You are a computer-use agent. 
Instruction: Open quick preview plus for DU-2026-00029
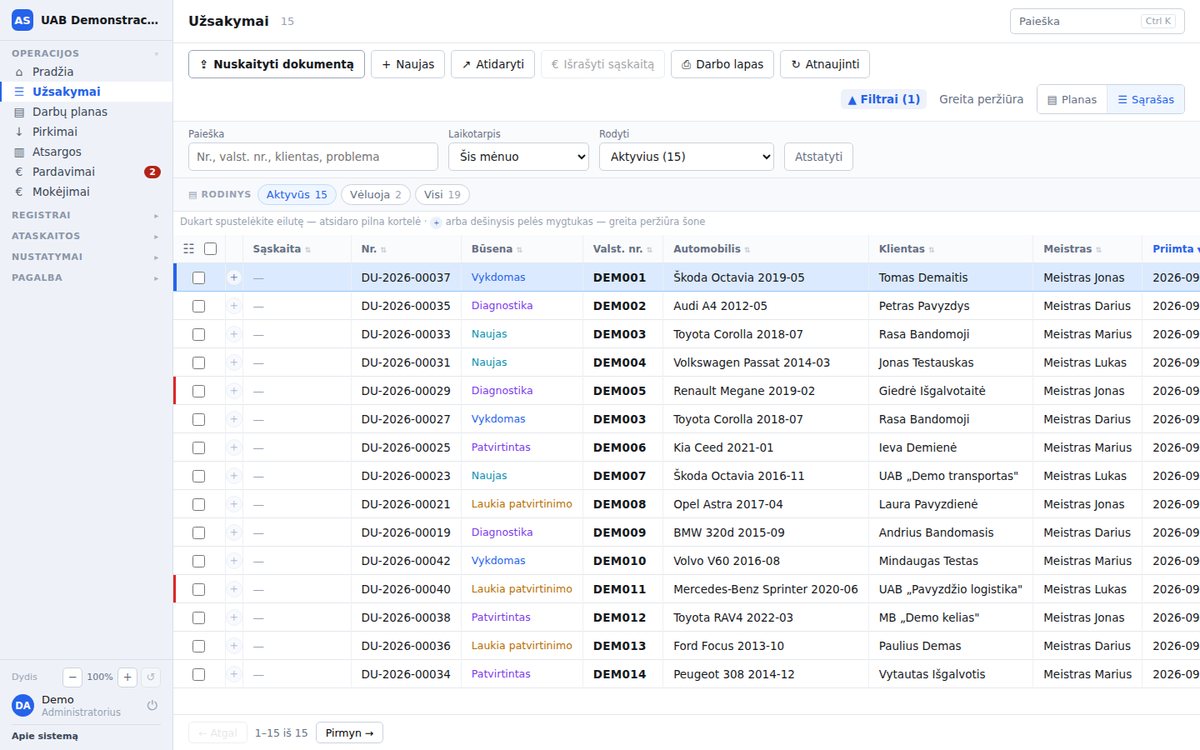(x=234, y=391)
